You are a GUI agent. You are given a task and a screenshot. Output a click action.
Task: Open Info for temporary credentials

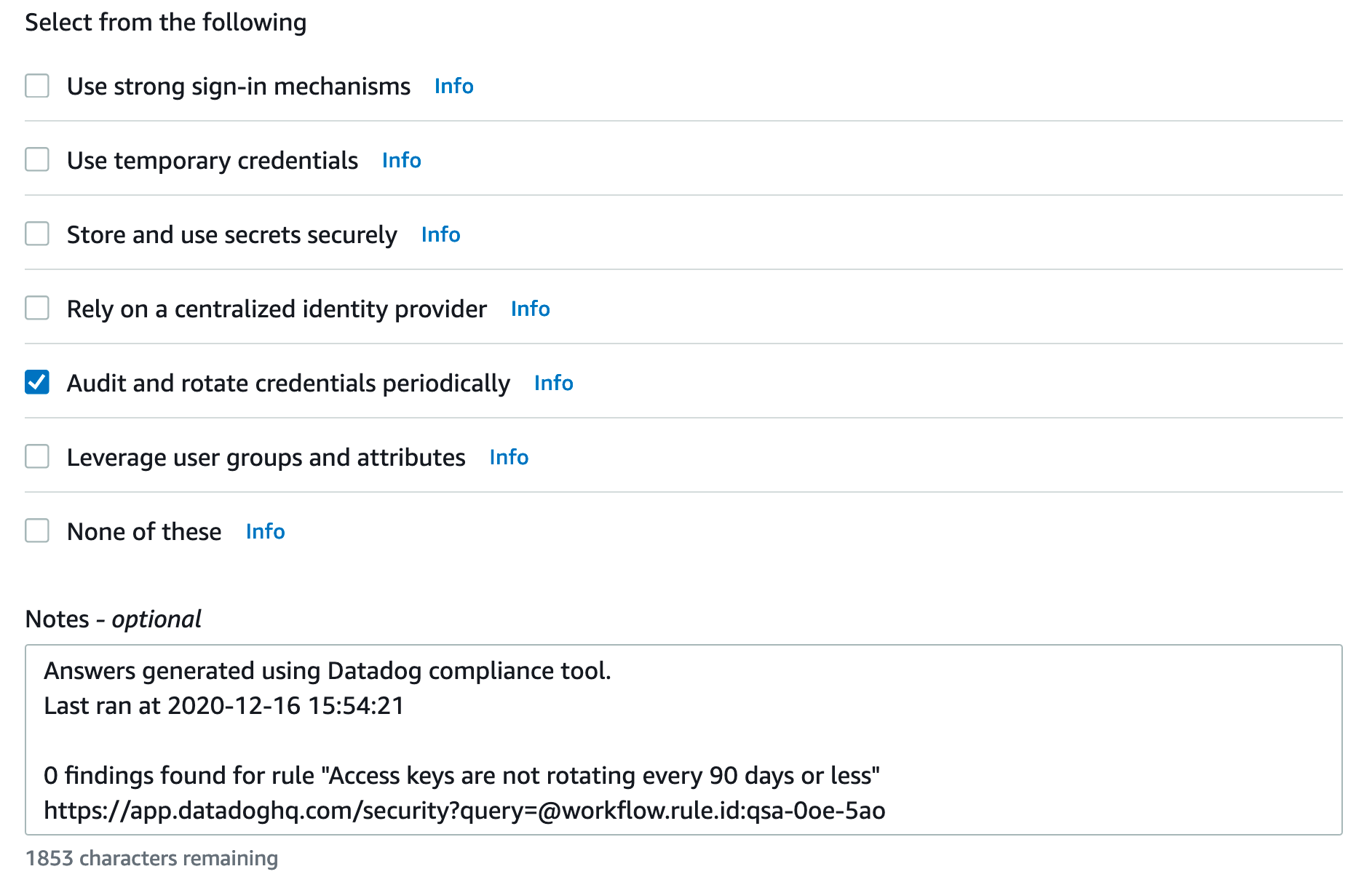401,160
